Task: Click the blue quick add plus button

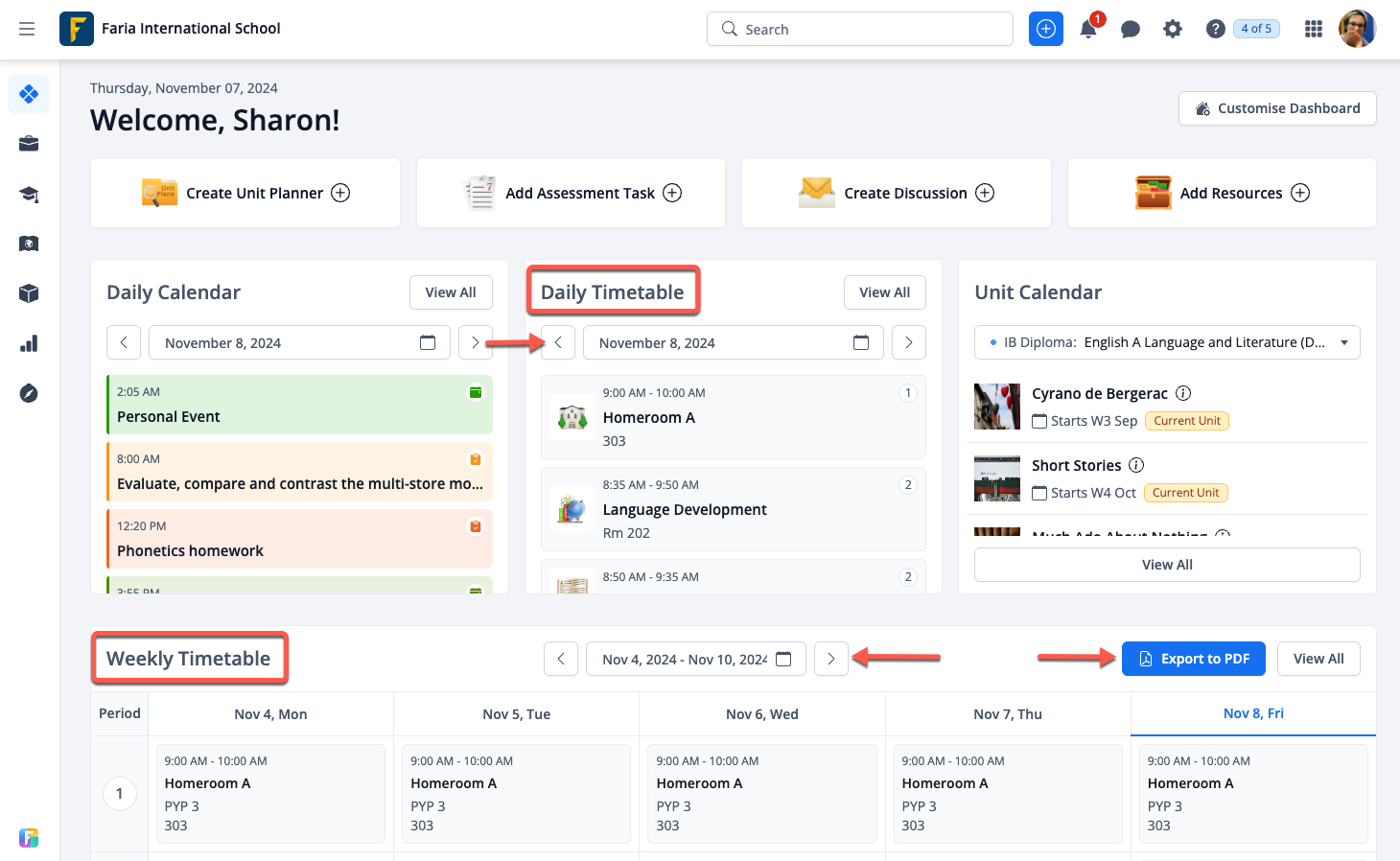Action: click(x=1046, y=30)
